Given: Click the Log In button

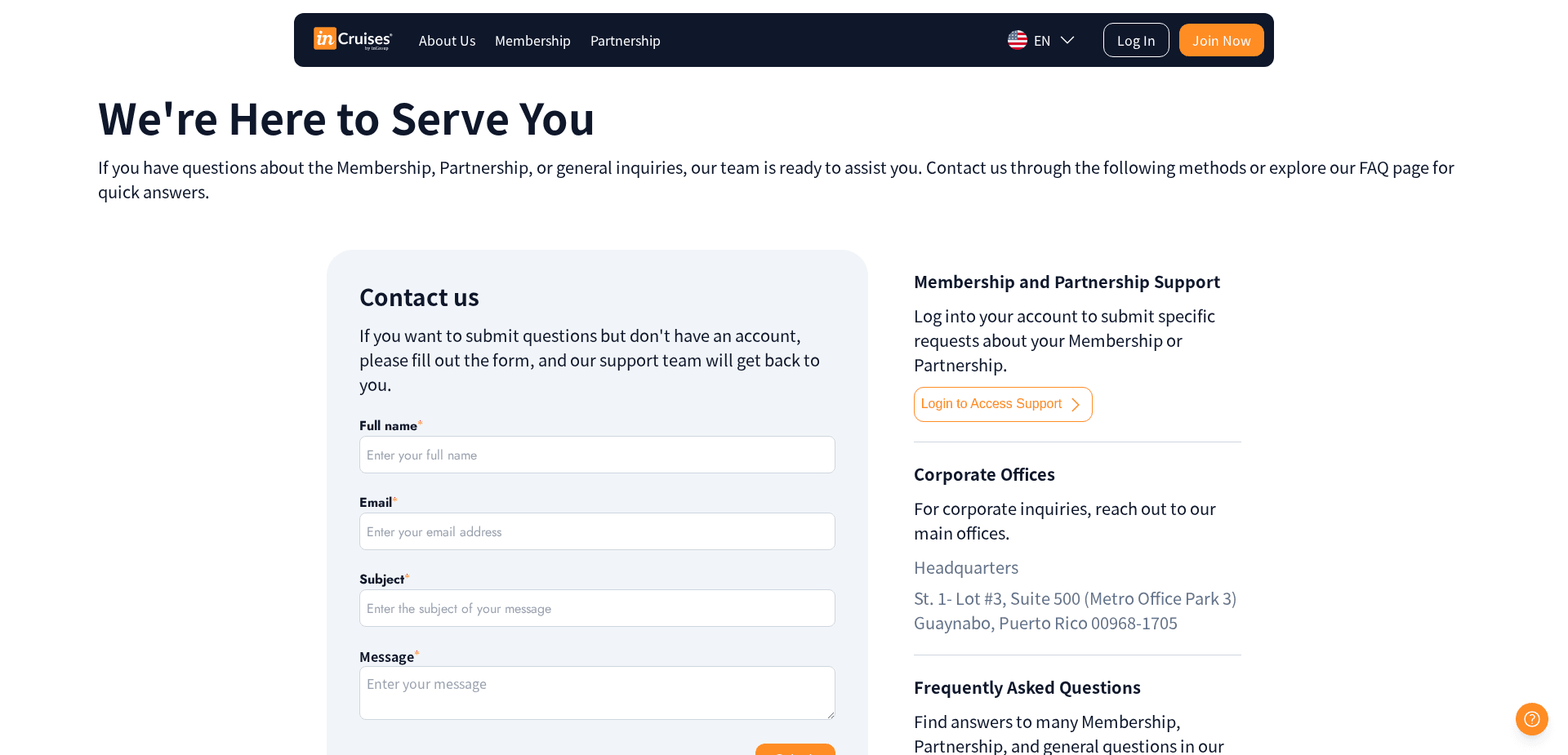Looking at the screenshot, I should click(1136, 39).
